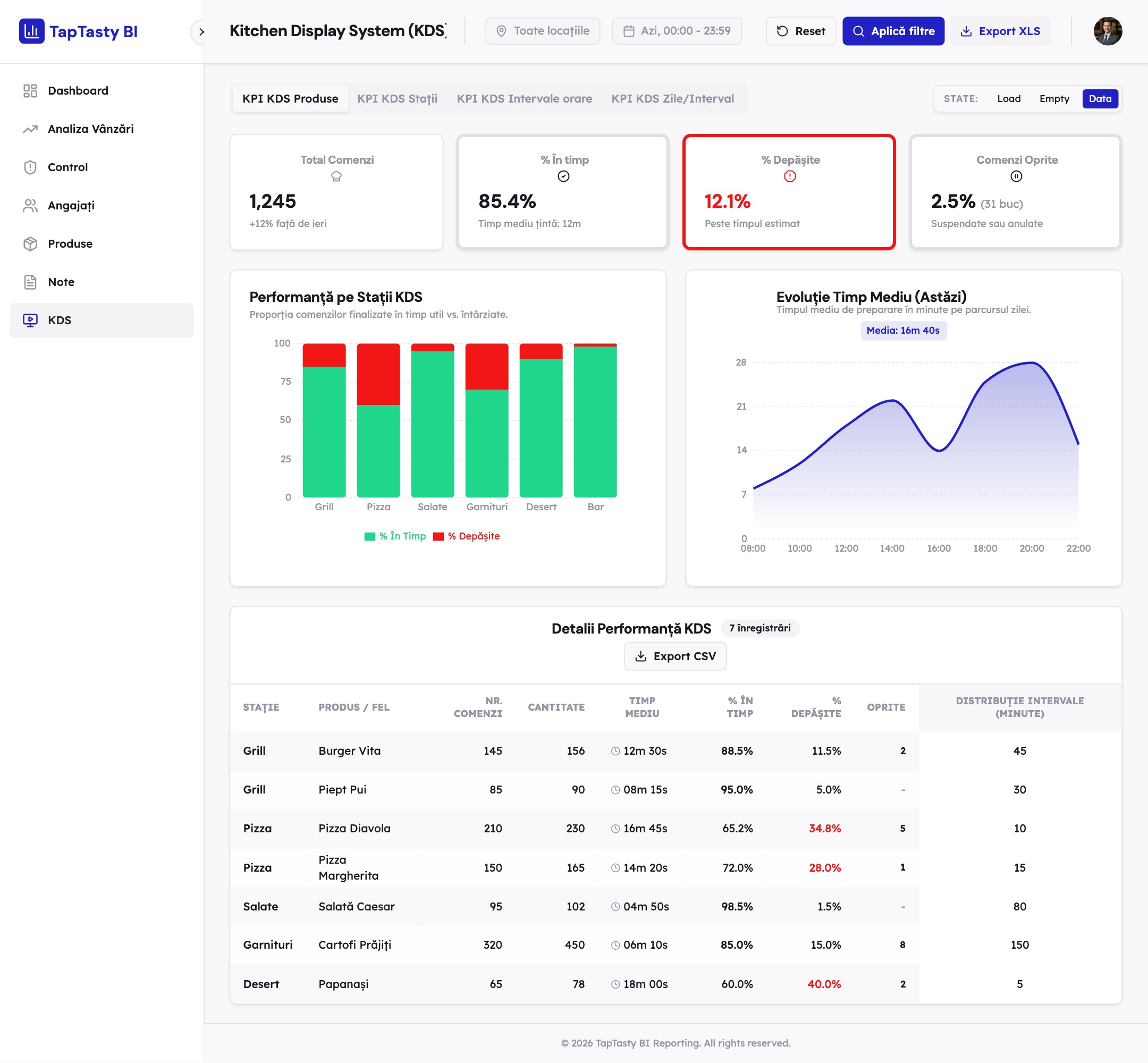
Task: Open the Produse box icon
Action: click(30, 244)
